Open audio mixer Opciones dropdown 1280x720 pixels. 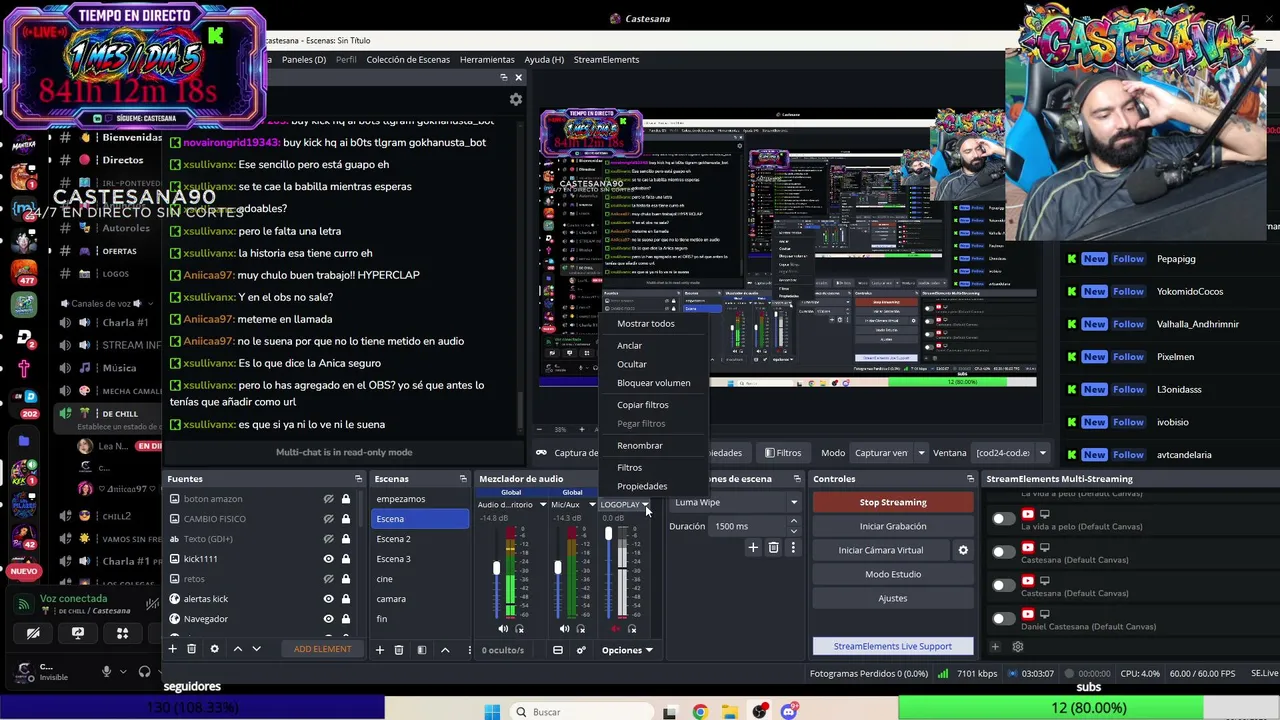click(x=627, y=650)
